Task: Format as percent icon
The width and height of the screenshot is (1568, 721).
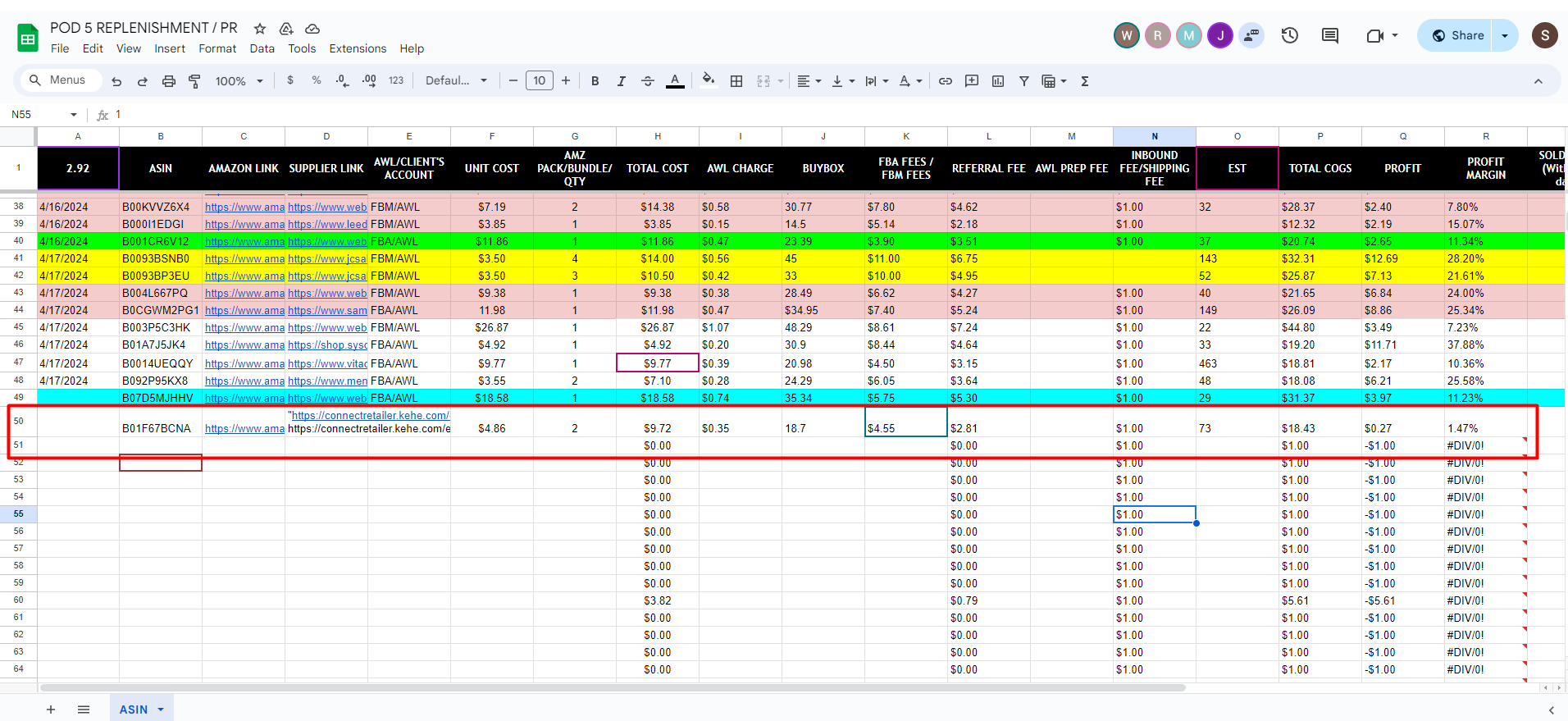Action: point(317,80)
